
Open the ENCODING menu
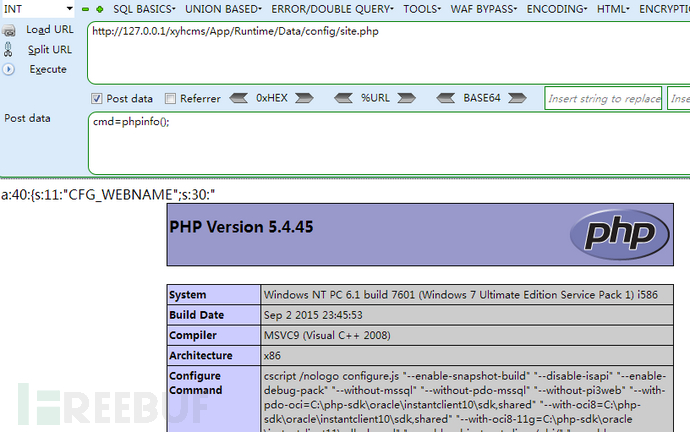(x=557, y=9)
